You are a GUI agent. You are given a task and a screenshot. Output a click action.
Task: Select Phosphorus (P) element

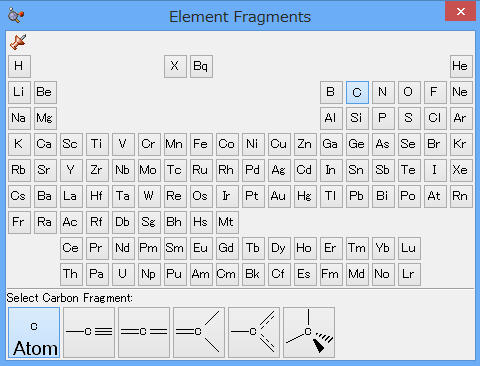[383, 118]
